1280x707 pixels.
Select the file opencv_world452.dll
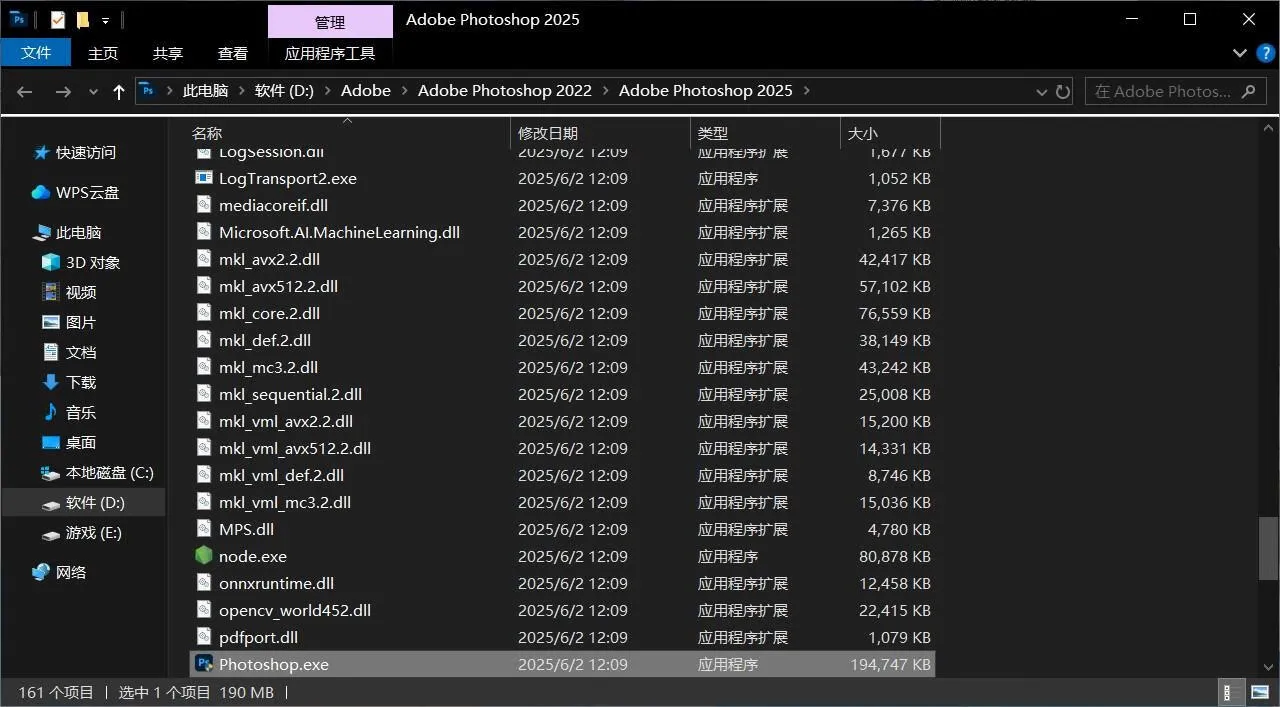pyautogui.click(x=295, y=610)
